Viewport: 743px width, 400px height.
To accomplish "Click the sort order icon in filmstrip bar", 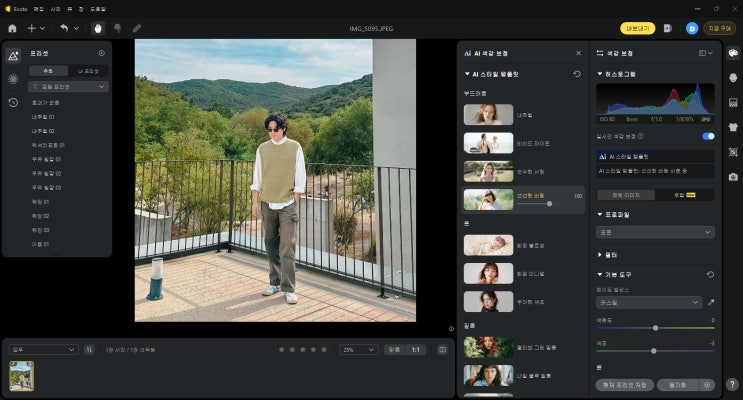I will [89, 350].
